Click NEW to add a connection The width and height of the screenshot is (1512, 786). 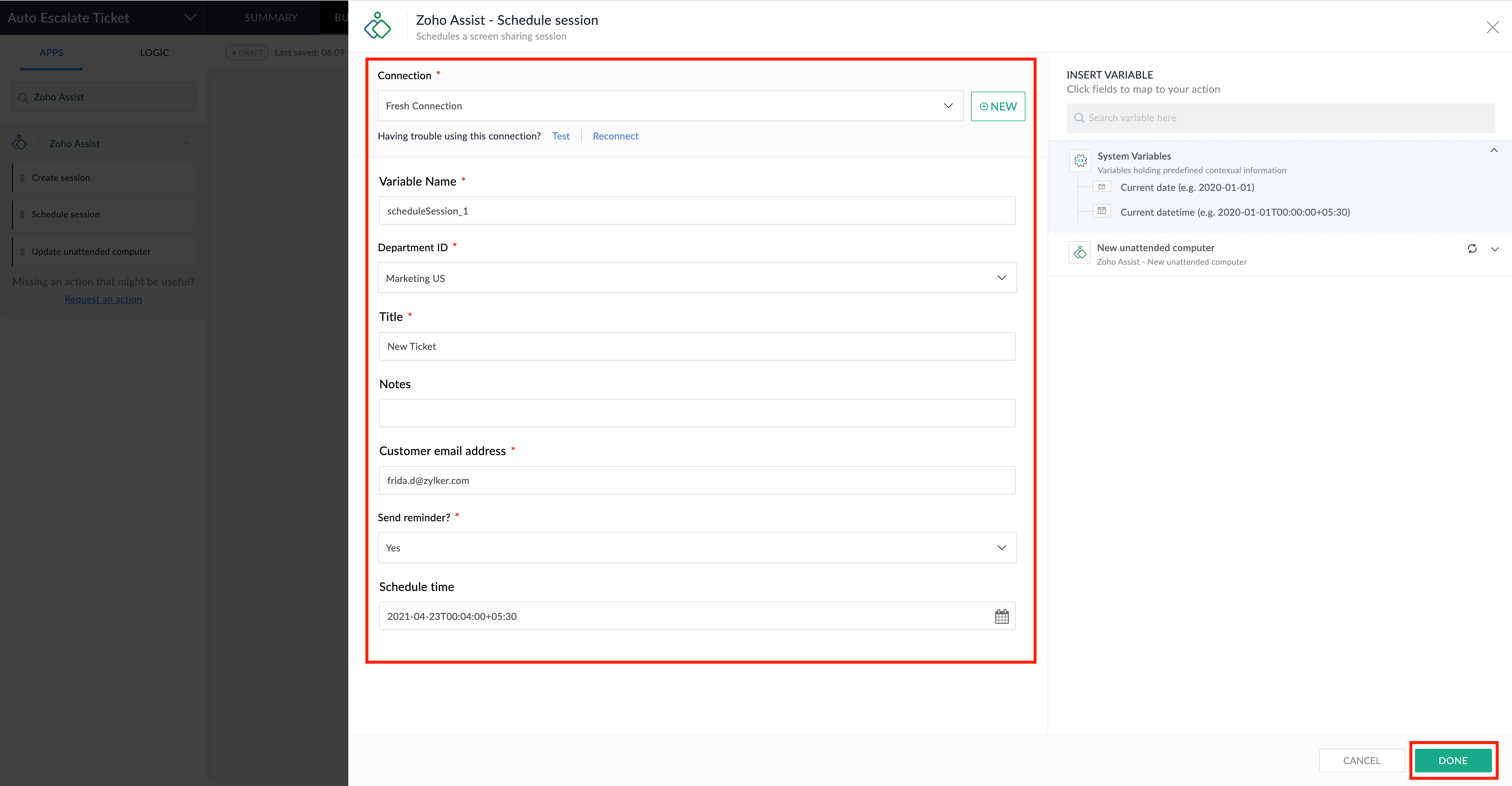(x=997, y=107)
